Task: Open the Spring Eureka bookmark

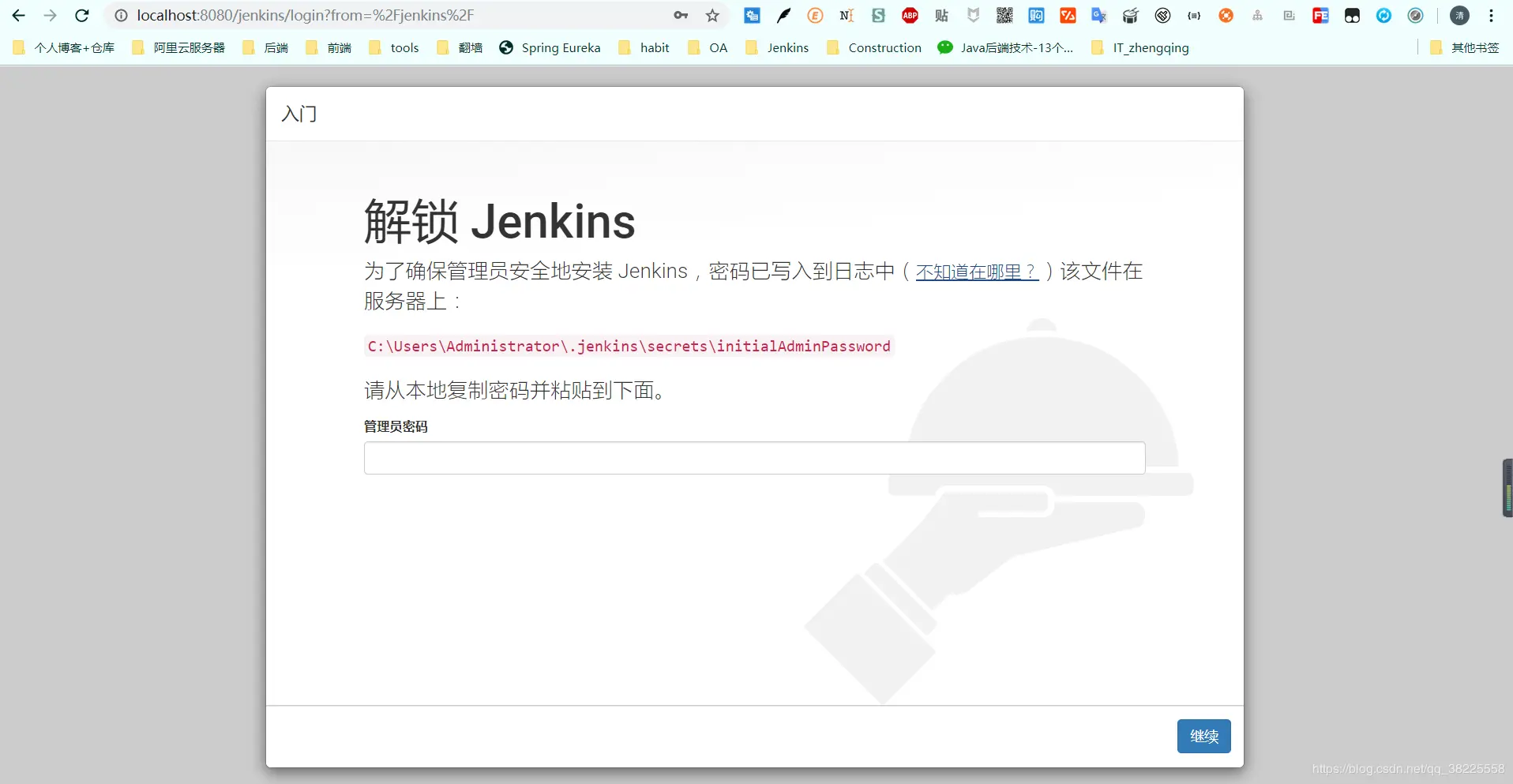Action: (x=550, y=47)
